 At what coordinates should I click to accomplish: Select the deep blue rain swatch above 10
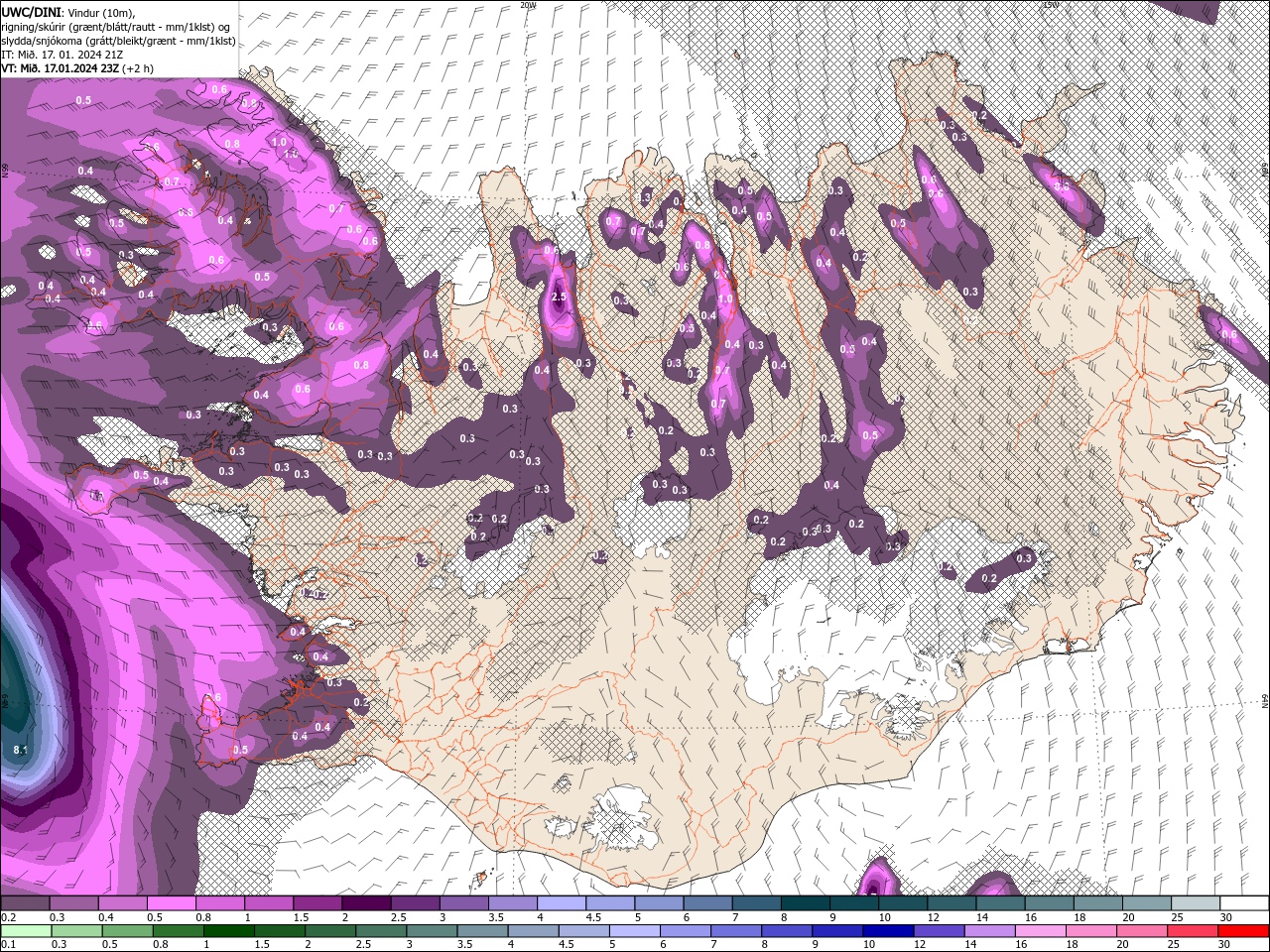tap(889, 931)
